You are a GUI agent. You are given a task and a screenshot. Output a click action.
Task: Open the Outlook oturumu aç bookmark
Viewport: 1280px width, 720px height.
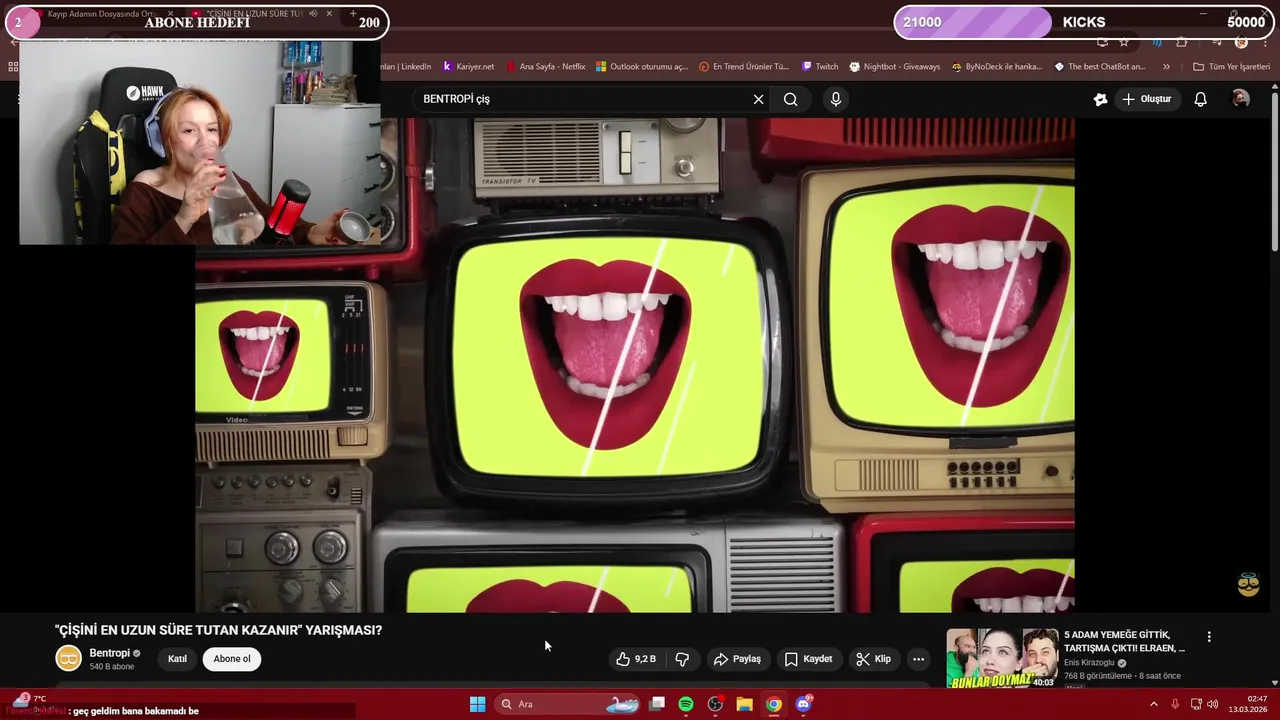tap(642, 67)
